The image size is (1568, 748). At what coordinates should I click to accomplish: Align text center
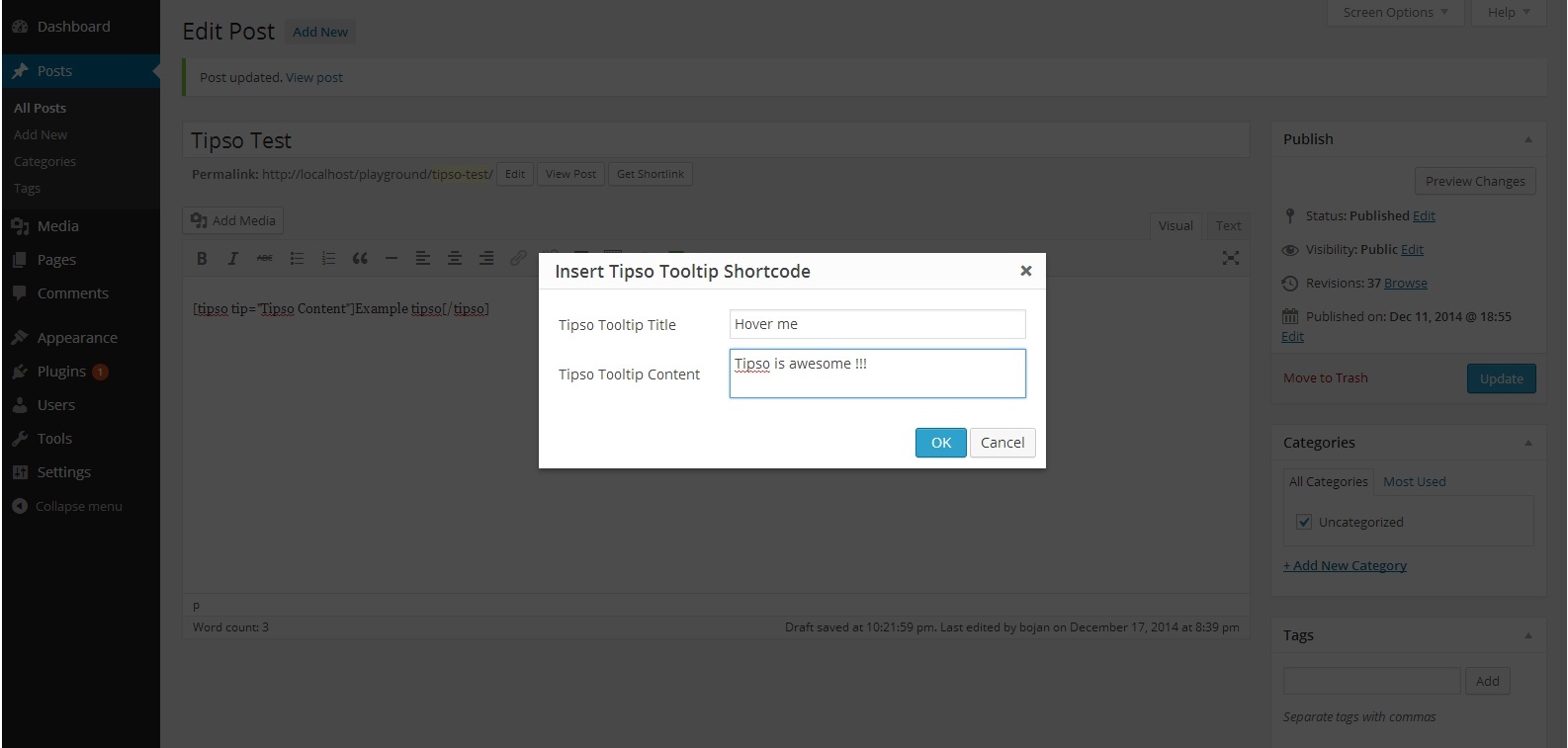(x=455, y=258)
